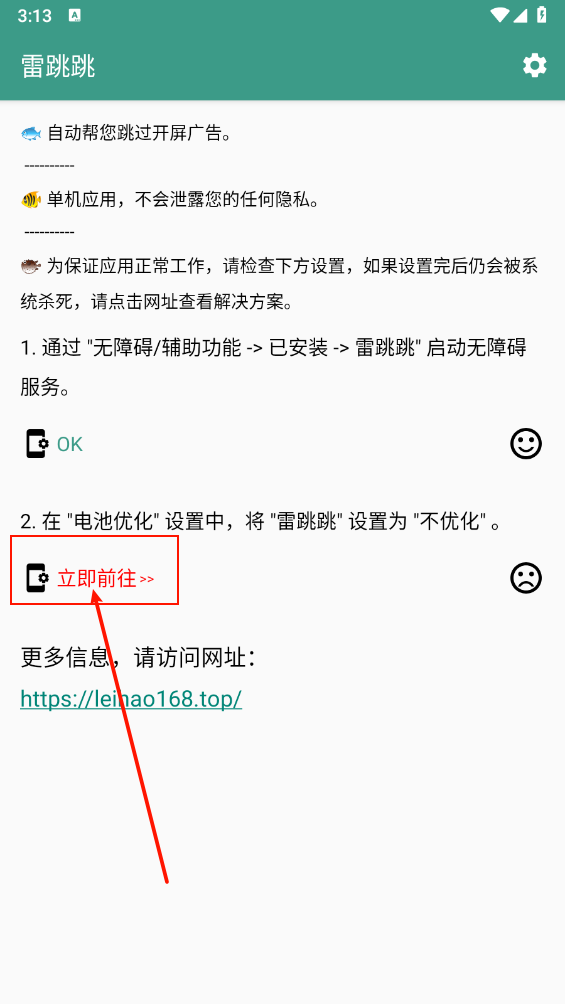The height and width of the screenshot is (1004, 565).
Task: Tap the sad face status icon
Action: pyautogui.click(x=526, y=578)
